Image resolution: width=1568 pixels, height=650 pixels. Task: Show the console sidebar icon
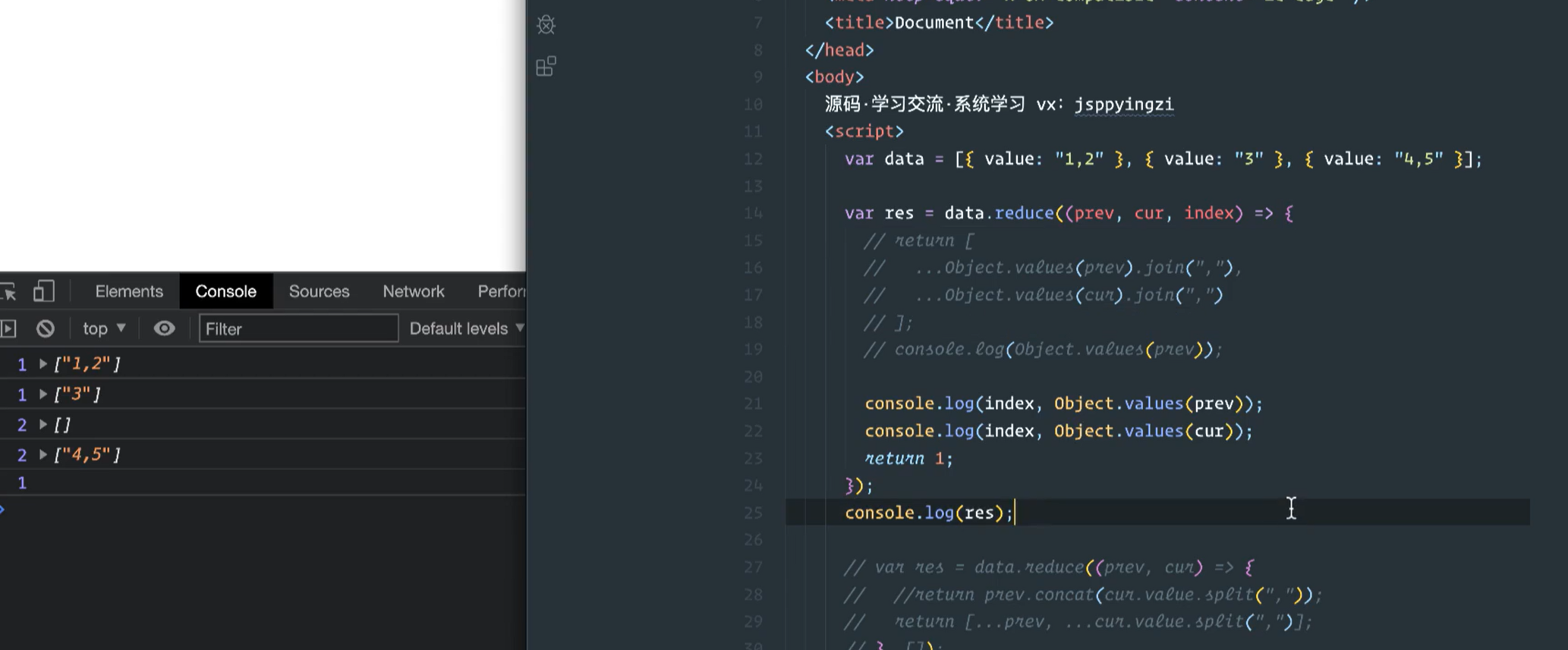click(8, 328)
